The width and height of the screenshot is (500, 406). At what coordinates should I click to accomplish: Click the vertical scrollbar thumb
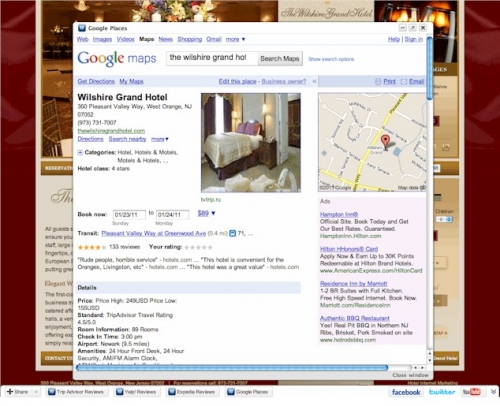click(x=429, y=69)
